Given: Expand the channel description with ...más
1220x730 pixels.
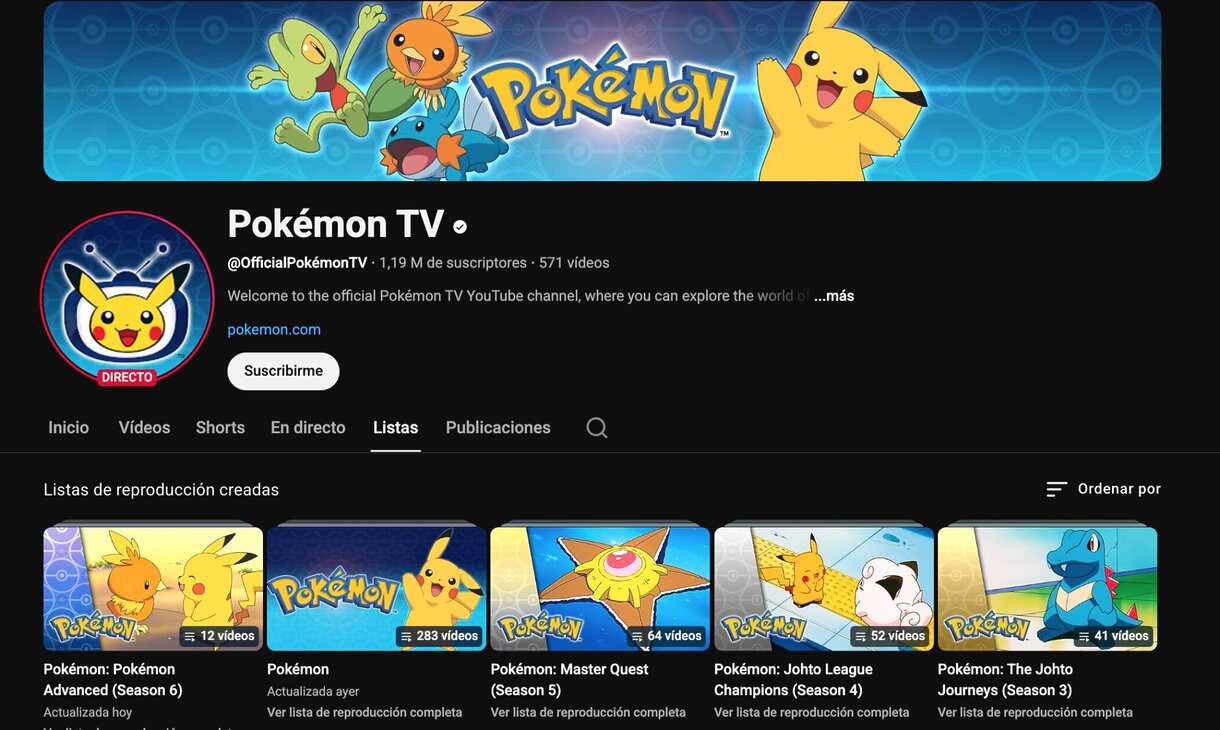Looking at the screenshot, I should click(x=833, y=295).
